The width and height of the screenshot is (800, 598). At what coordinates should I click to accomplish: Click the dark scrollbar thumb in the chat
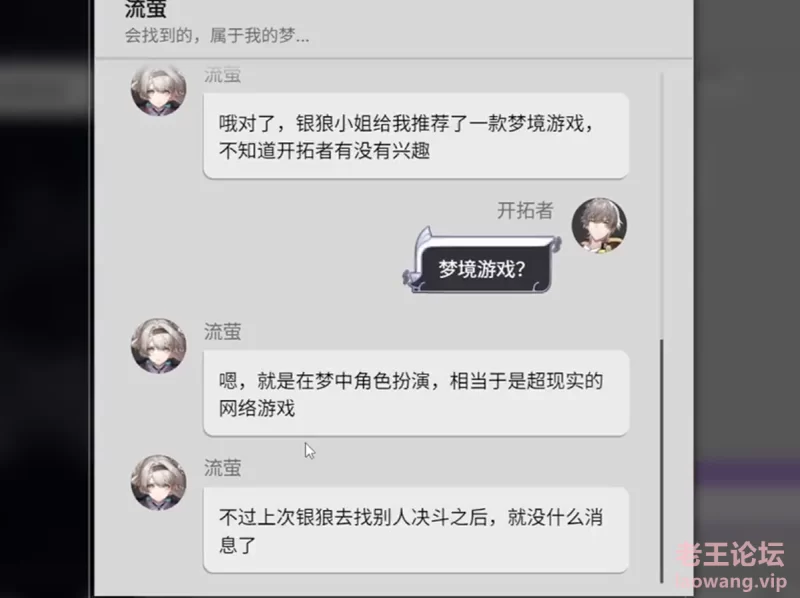click(x=662, y=461)
